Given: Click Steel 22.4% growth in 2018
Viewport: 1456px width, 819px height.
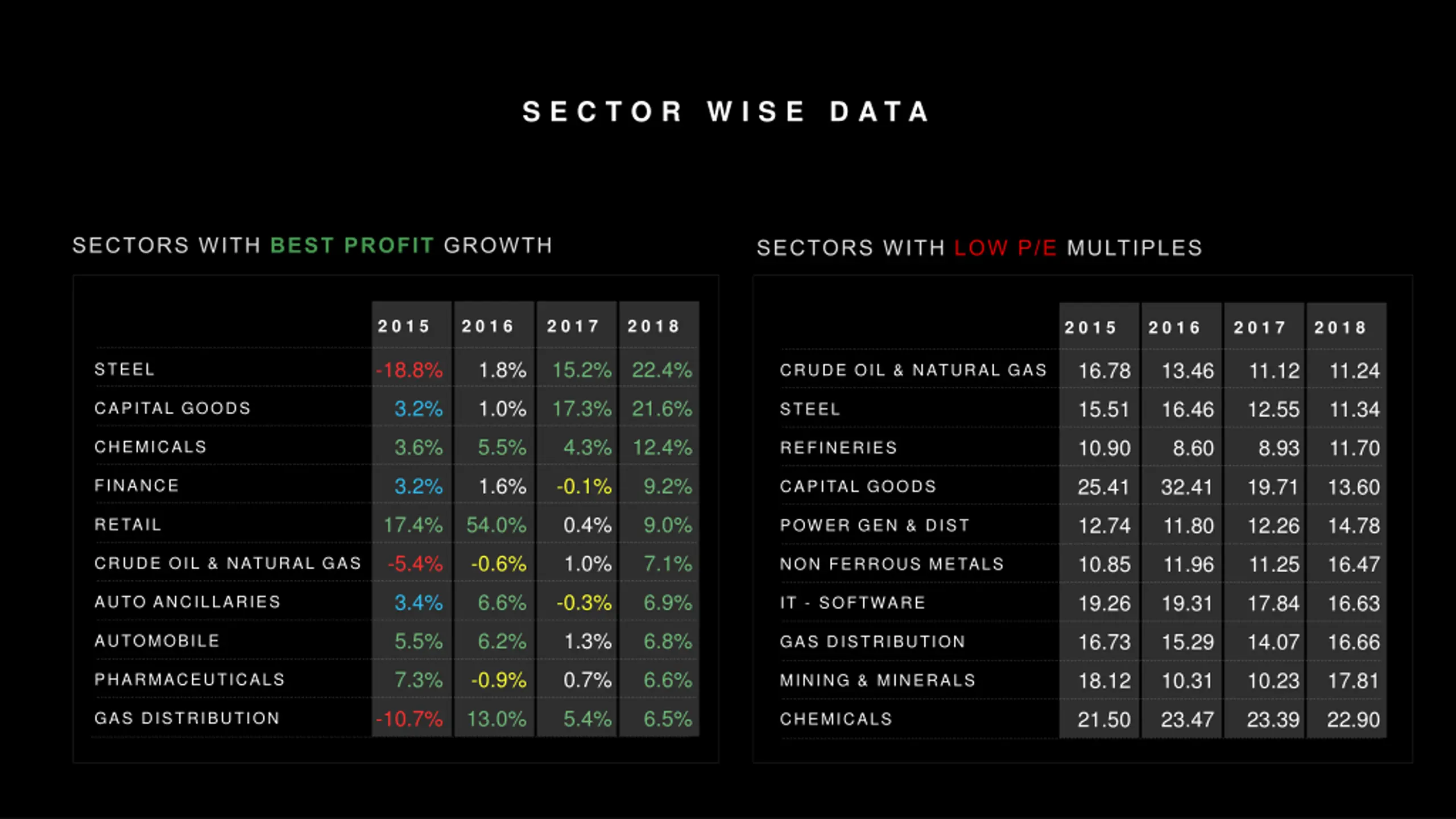Looking at the screenshot, I should (x=662, y=370).
